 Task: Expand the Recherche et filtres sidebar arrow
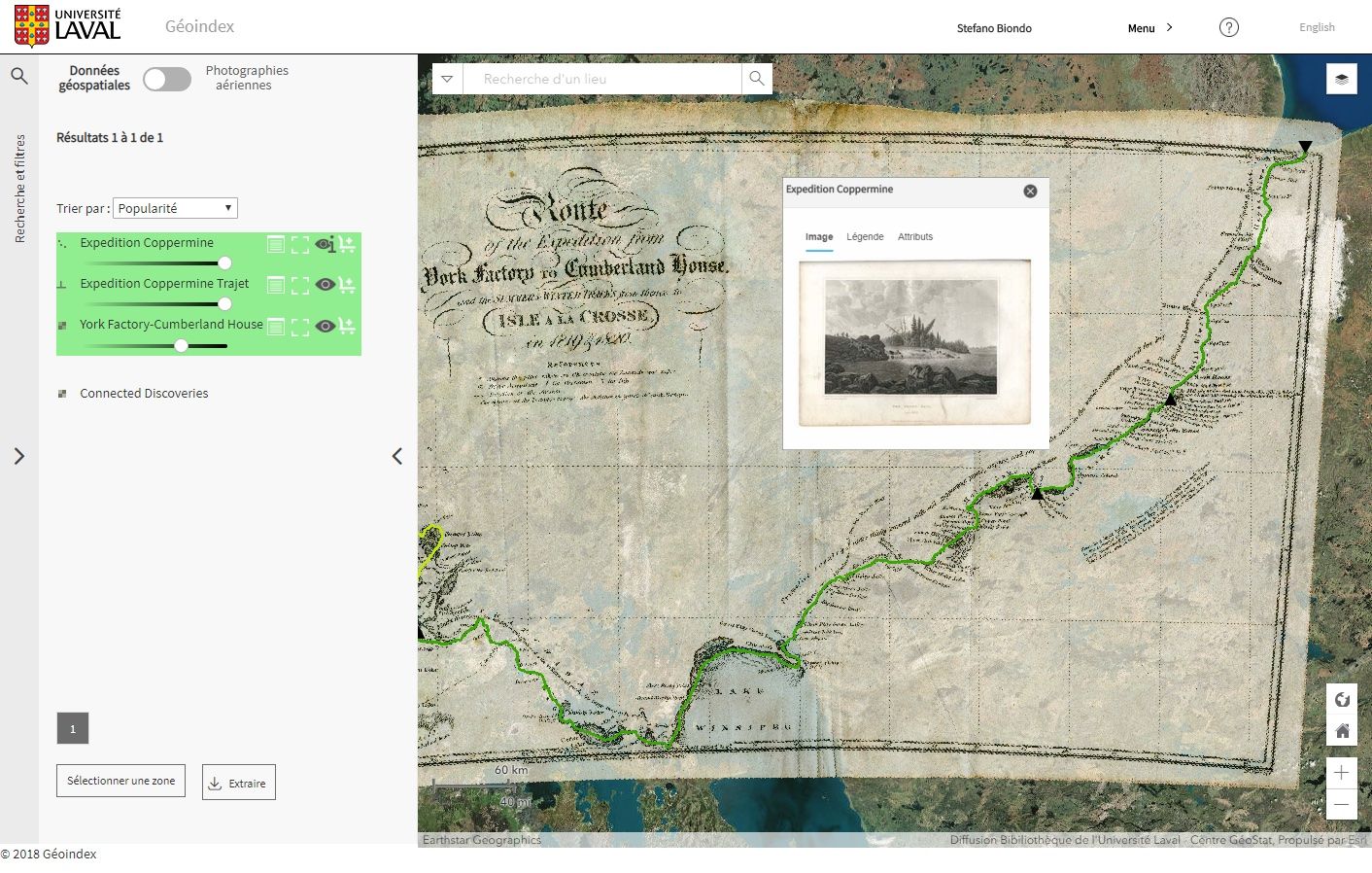tap(19, 456)
